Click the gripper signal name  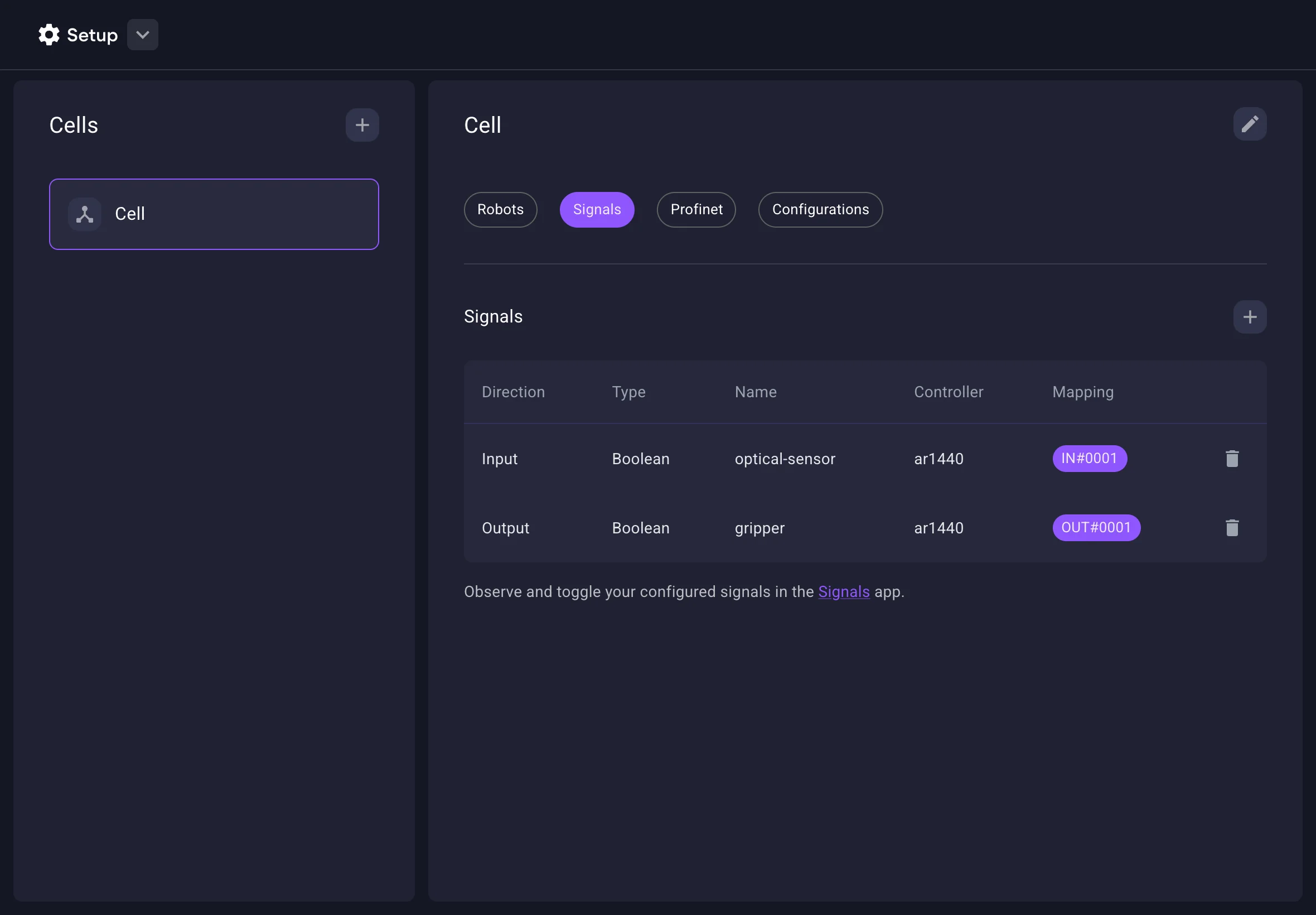pyautogui.click(x=759, y=528)
